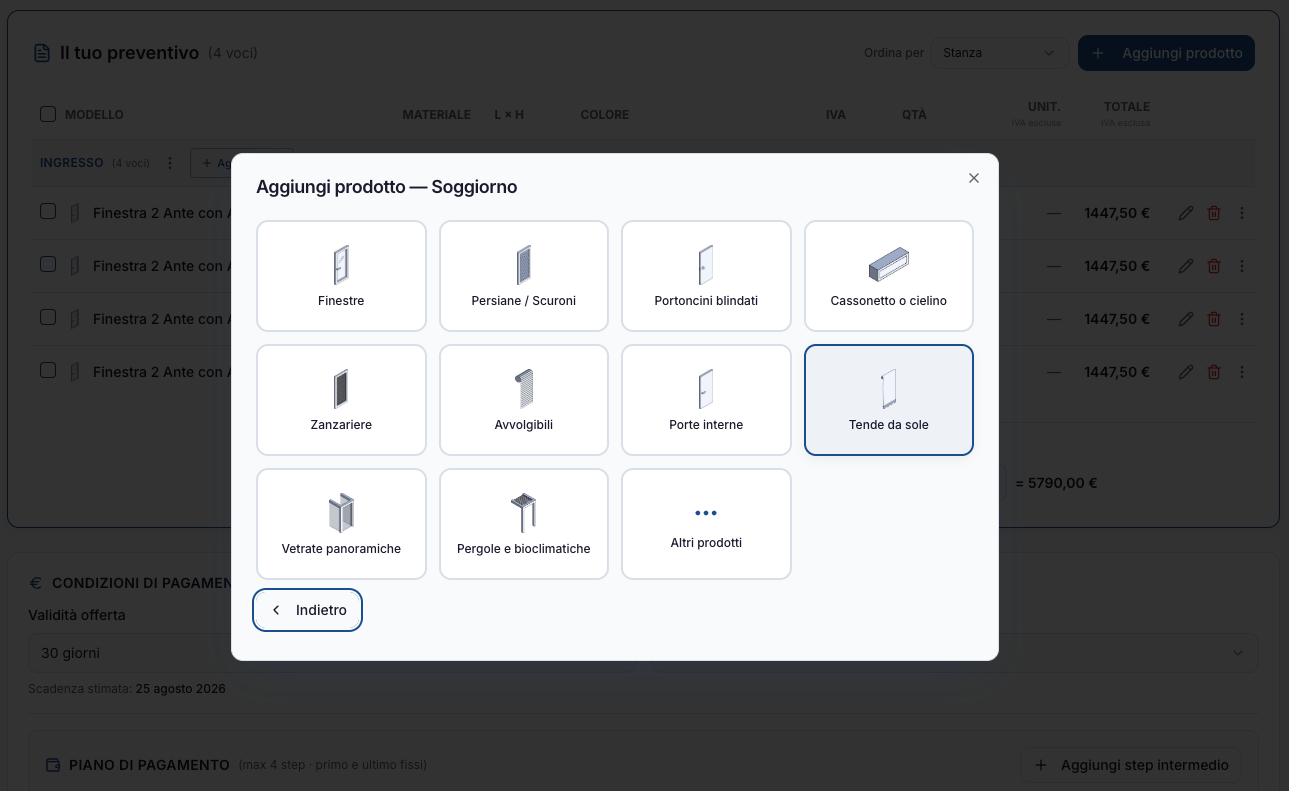1289x791 pixels.
Task: Select the Avvolgibili category
Action: [524, 400]
